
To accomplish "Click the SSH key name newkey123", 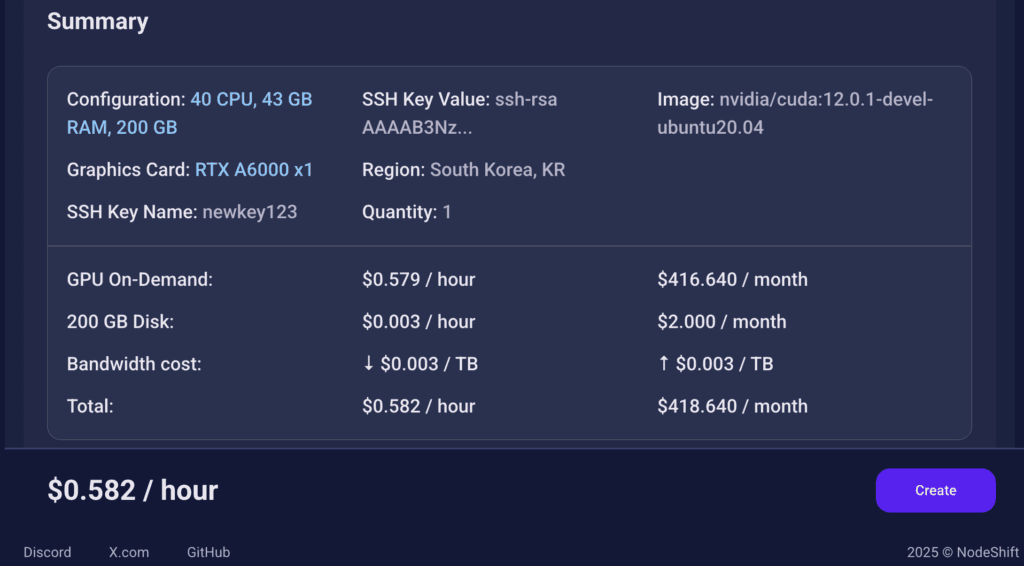I will pos(249,212).
